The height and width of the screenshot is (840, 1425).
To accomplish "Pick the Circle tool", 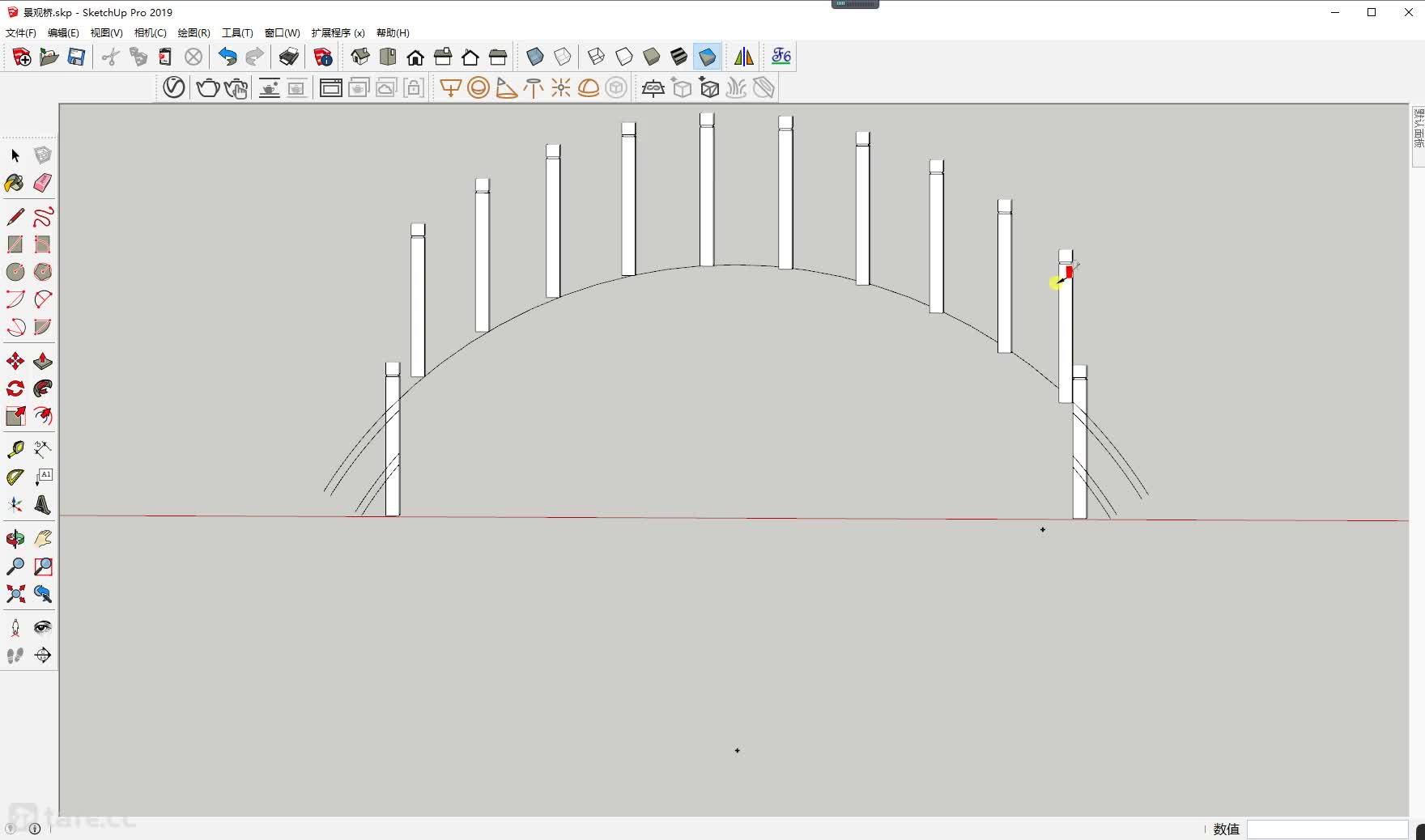I will pyautogui.click(x=15, y=272).
